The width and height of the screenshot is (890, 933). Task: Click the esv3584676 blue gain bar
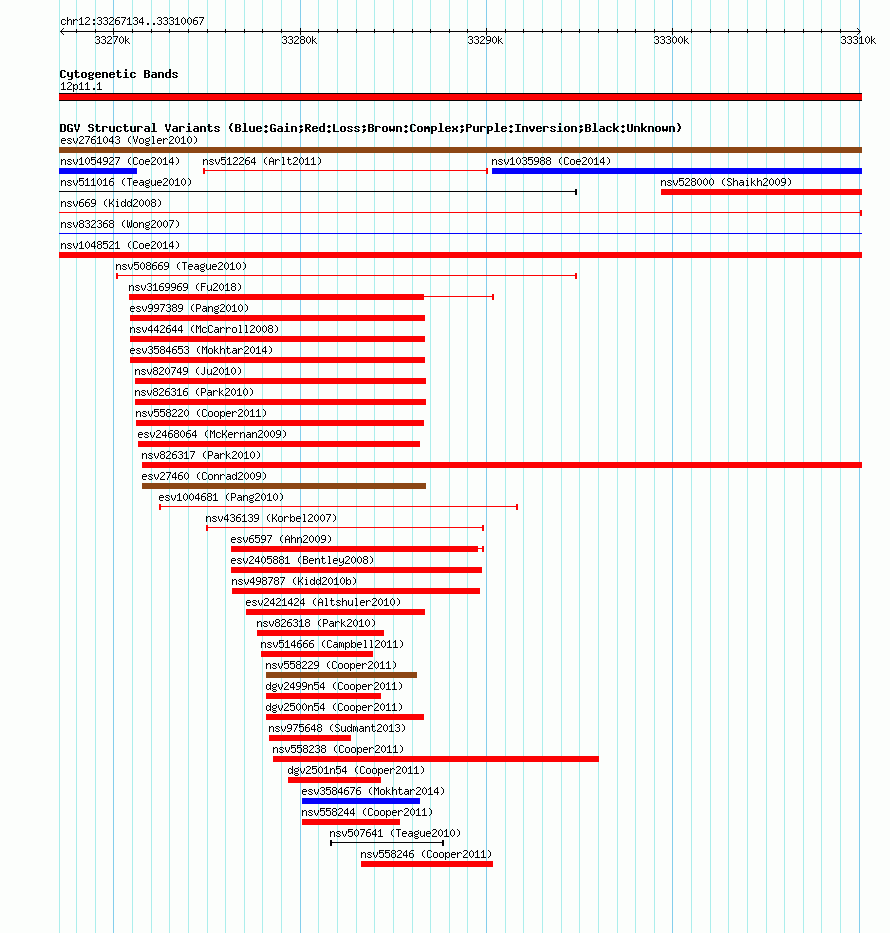tap(361, 801)
